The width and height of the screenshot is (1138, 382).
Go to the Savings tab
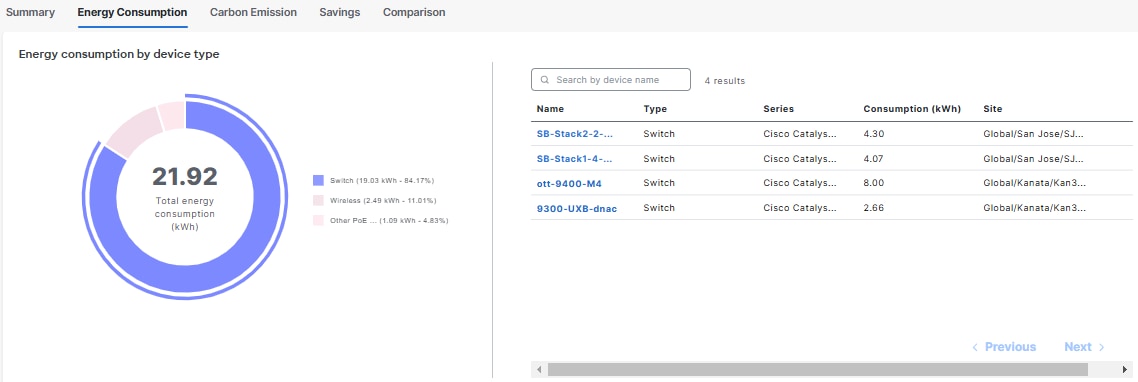pyautogui.click(x=340, y=12)
